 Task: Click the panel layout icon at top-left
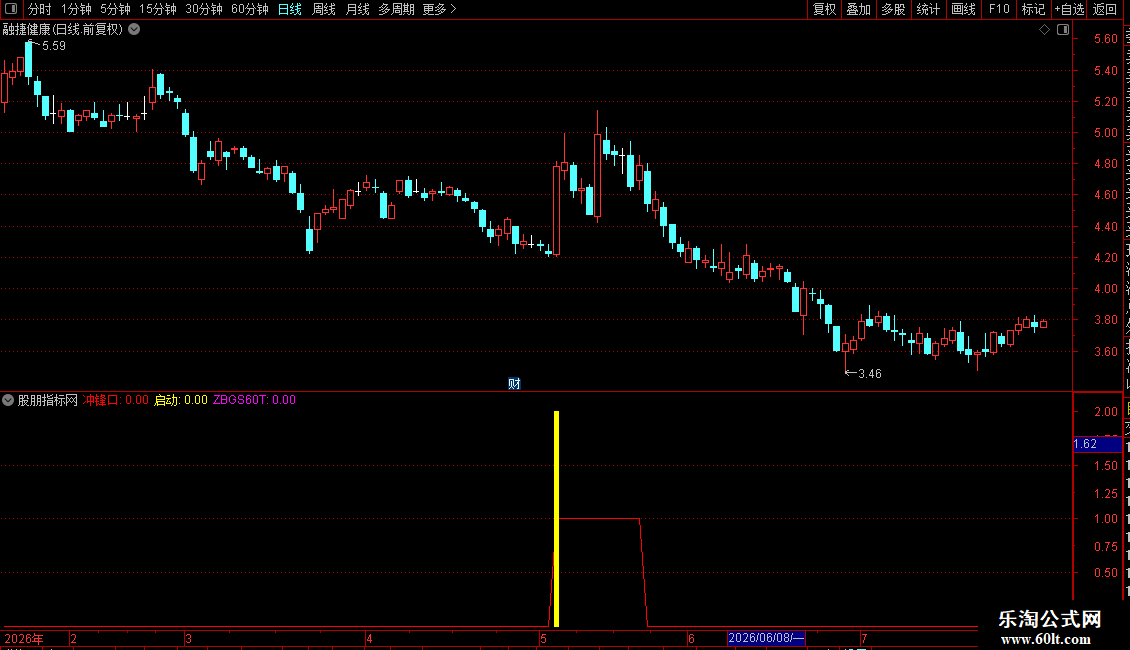pyautogui.click(x=11, y=9)
